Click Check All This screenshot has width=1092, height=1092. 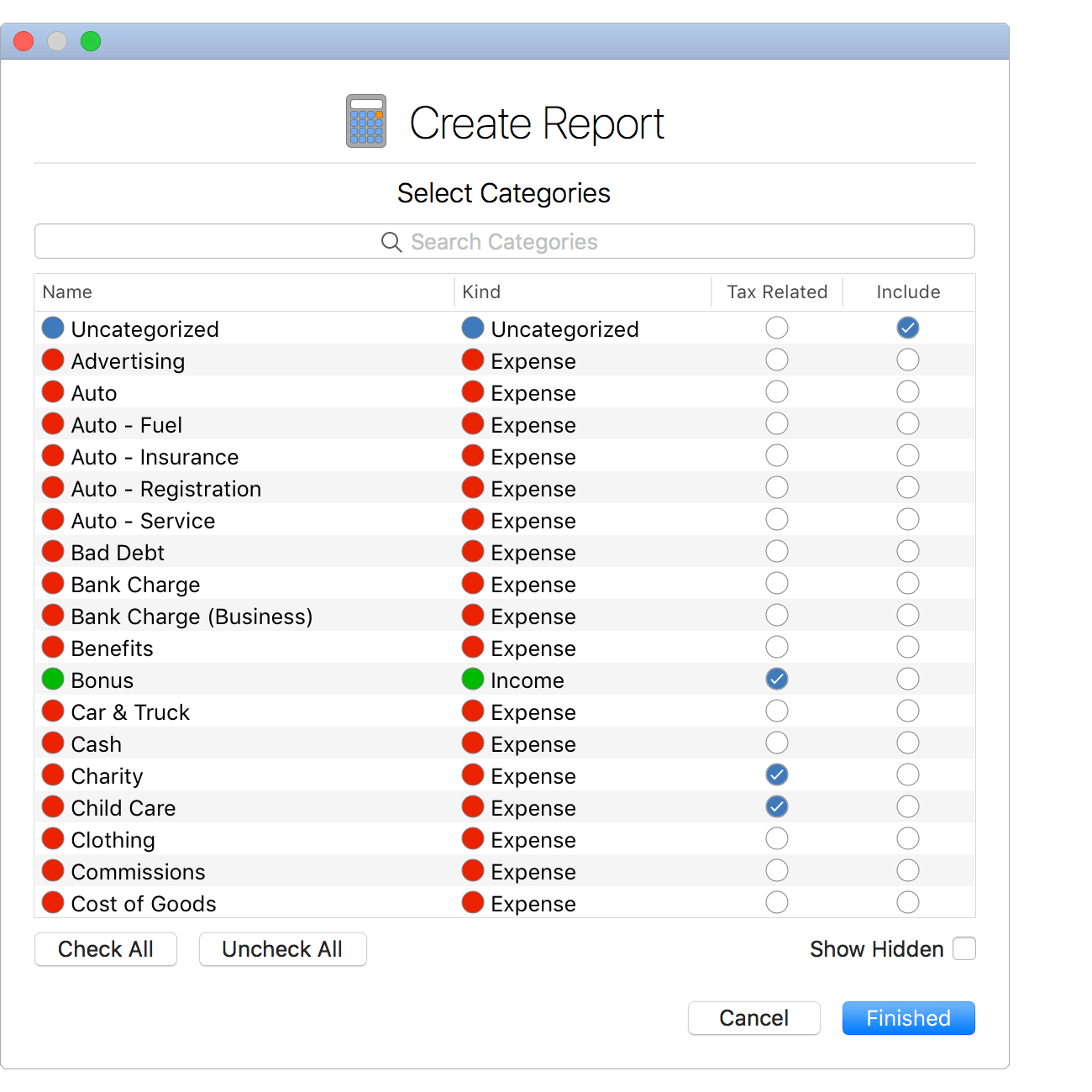(x=105, y=949)
